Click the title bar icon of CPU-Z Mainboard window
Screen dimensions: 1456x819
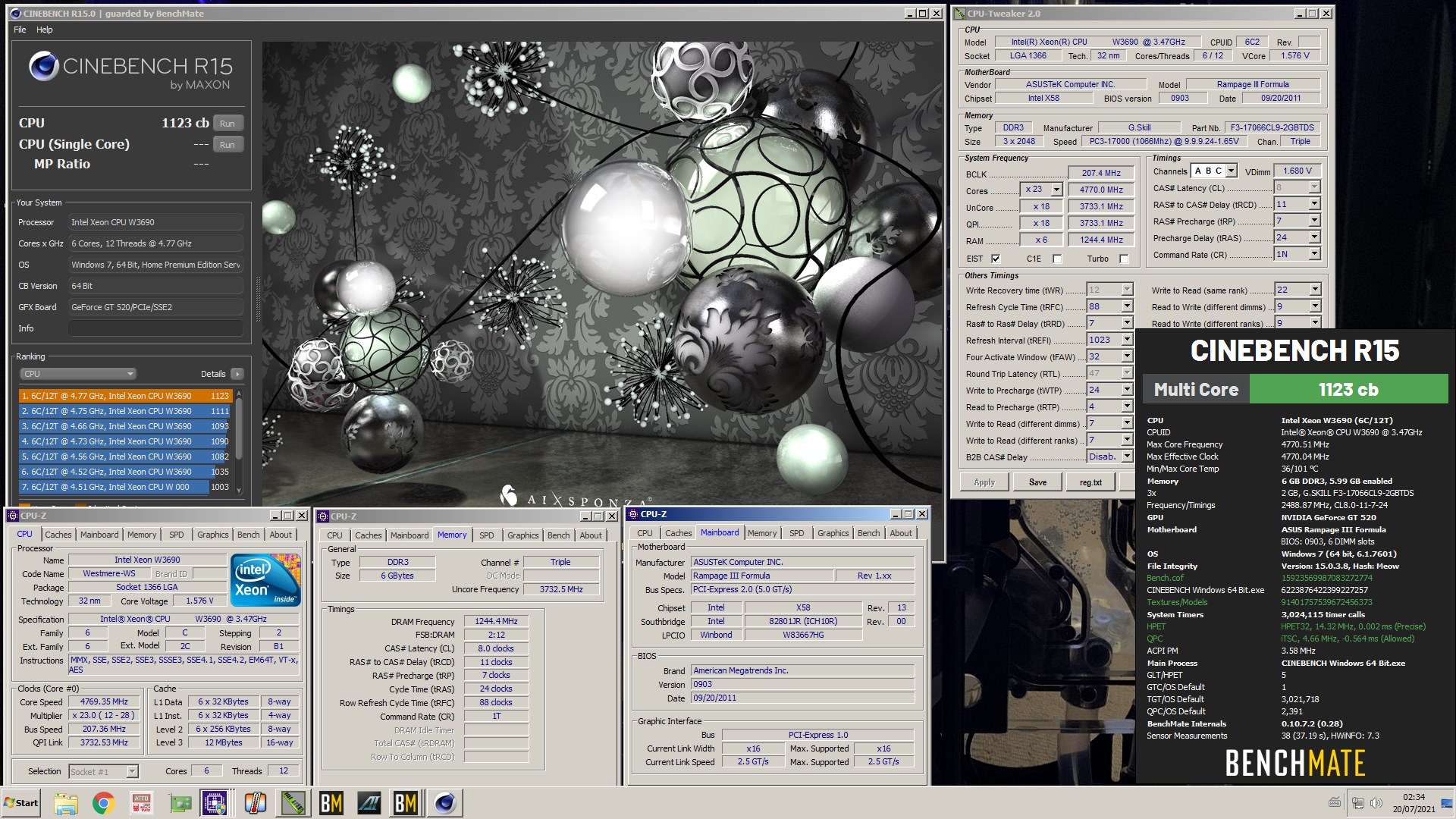tap(633, 514)
